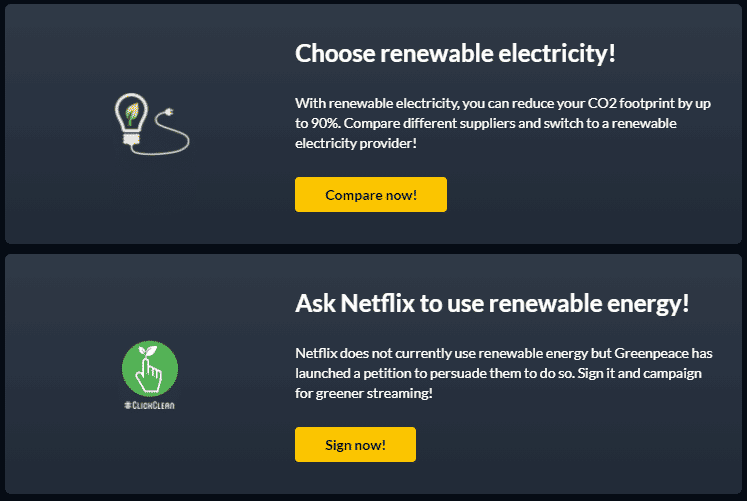The image size is (747, 501).
Task: Click the paragraph about the Greenpeace petition
Action: tap(504, 373)
